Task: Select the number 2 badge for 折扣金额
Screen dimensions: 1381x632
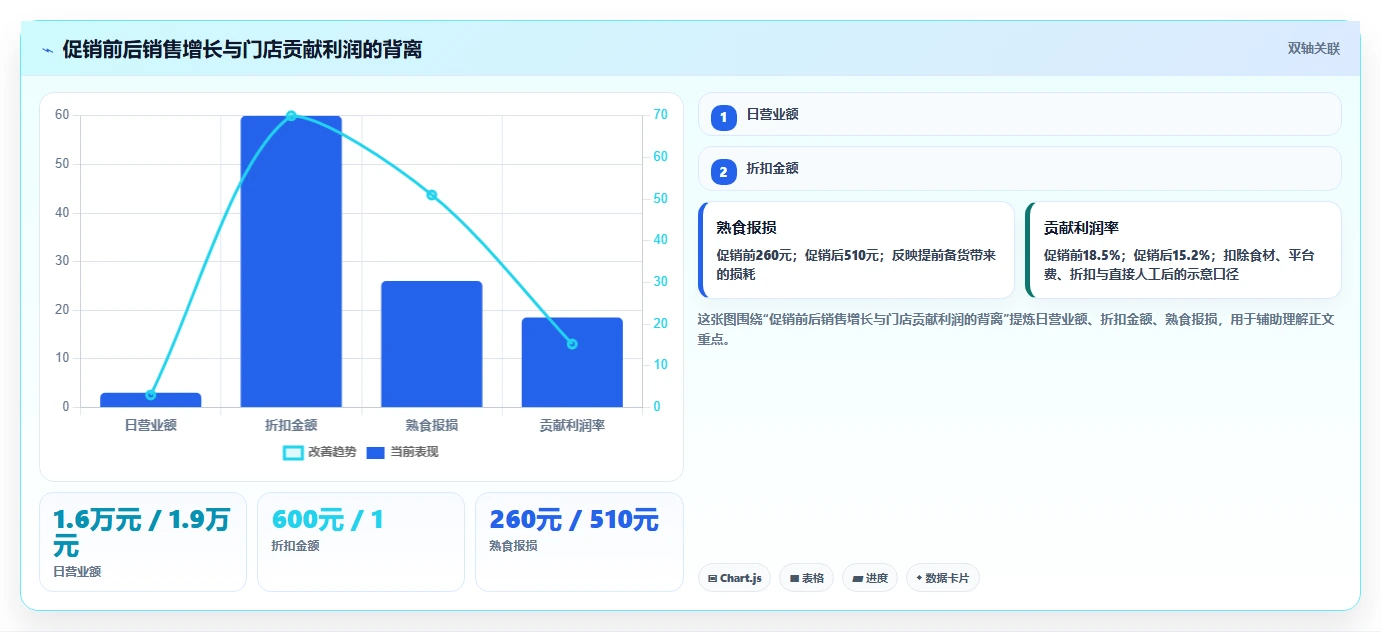Action: click(x=724, y=172)
